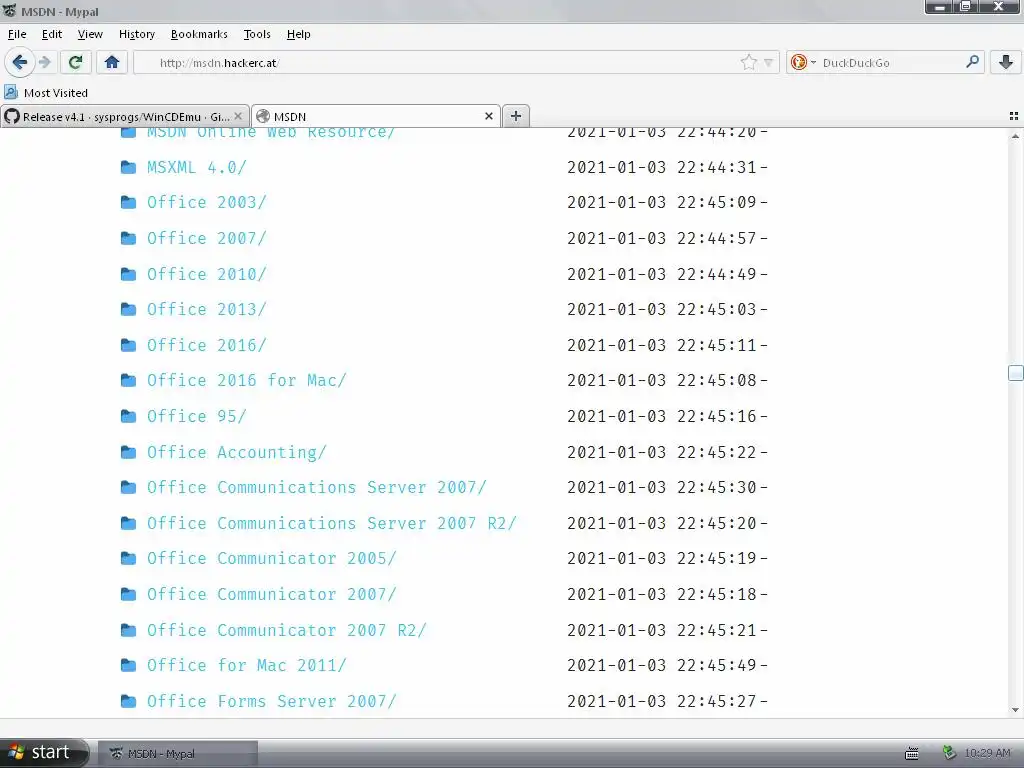The width and height of the screenshot is (1024, 768).
Task: Click the Office 95/ timestamp 22:45:16
Action: [x=716, y=416]
